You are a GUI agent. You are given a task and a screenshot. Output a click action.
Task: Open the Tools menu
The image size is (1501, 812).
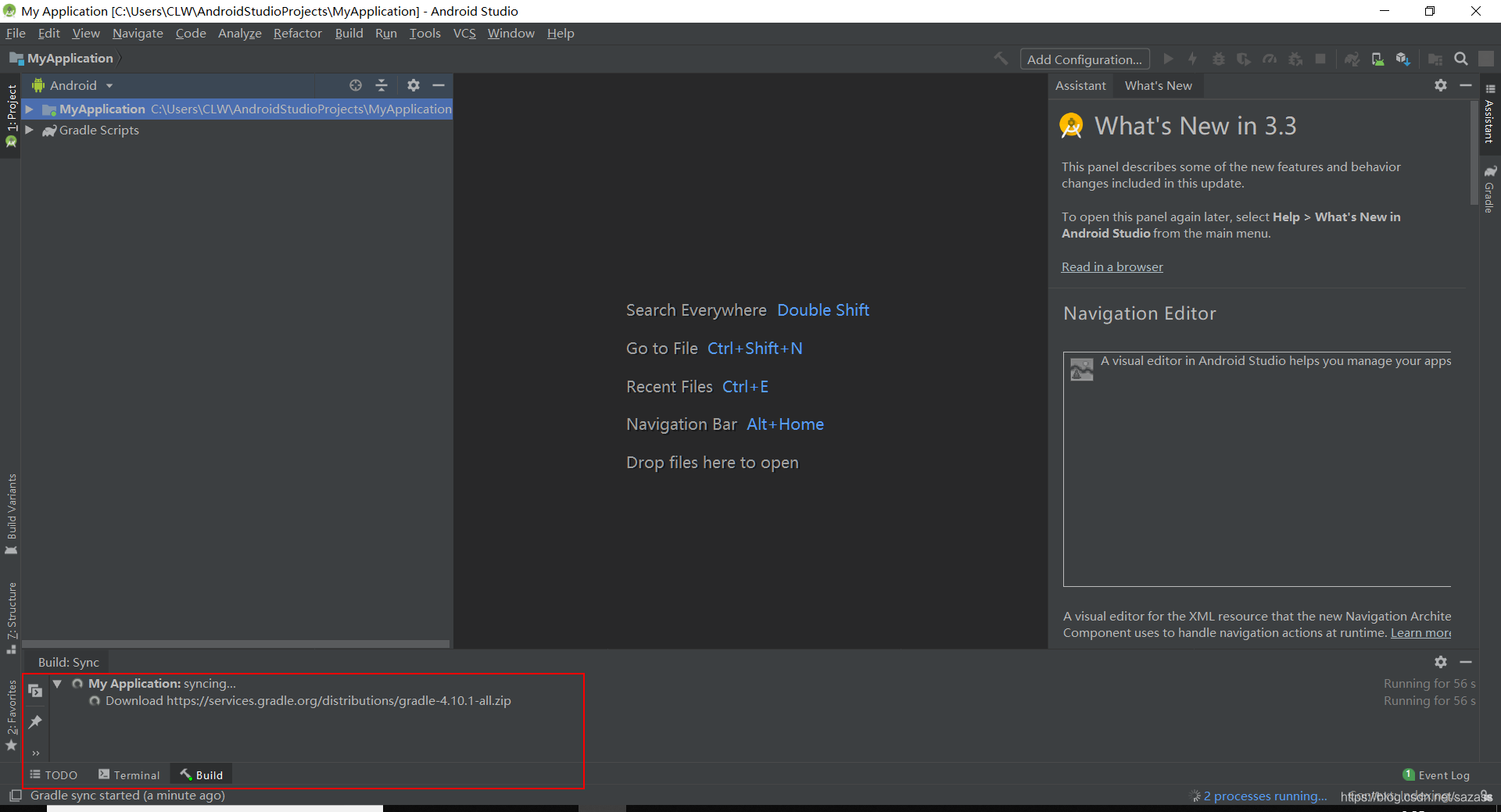(x=425, y=33)
